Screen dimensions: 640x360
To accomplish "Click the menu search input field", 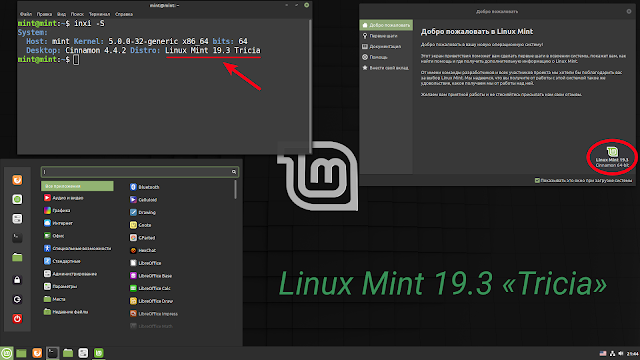I will tap(140, 172).
